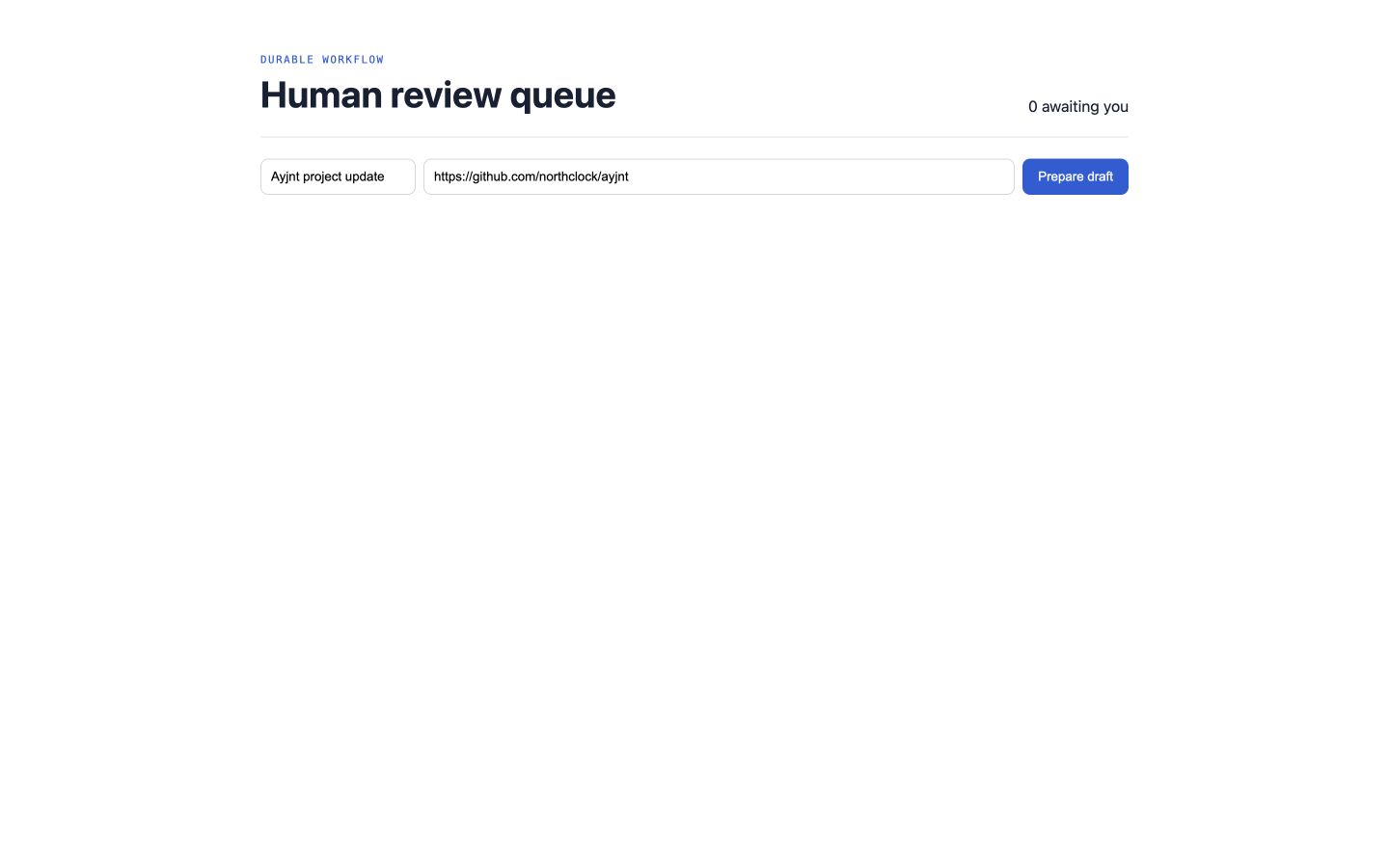Click the '0 awaiting you' counter text
1389x868 pixels.
click(x=1077, y=106)
